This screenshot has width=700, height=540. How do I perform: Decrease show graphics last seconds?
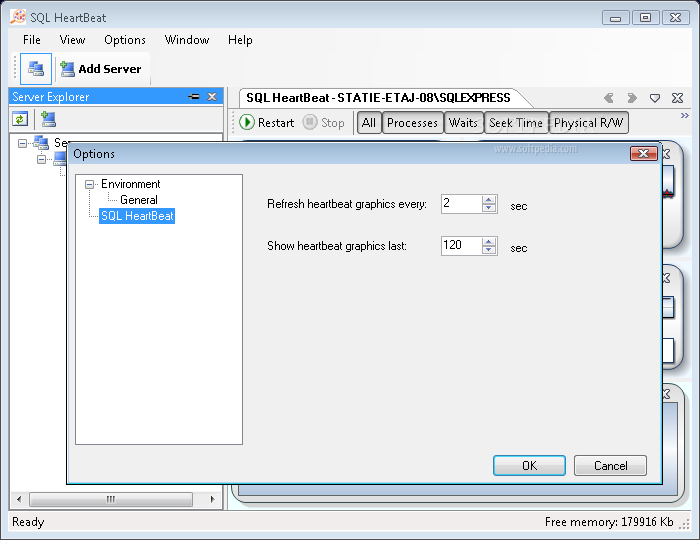point(489,250)
